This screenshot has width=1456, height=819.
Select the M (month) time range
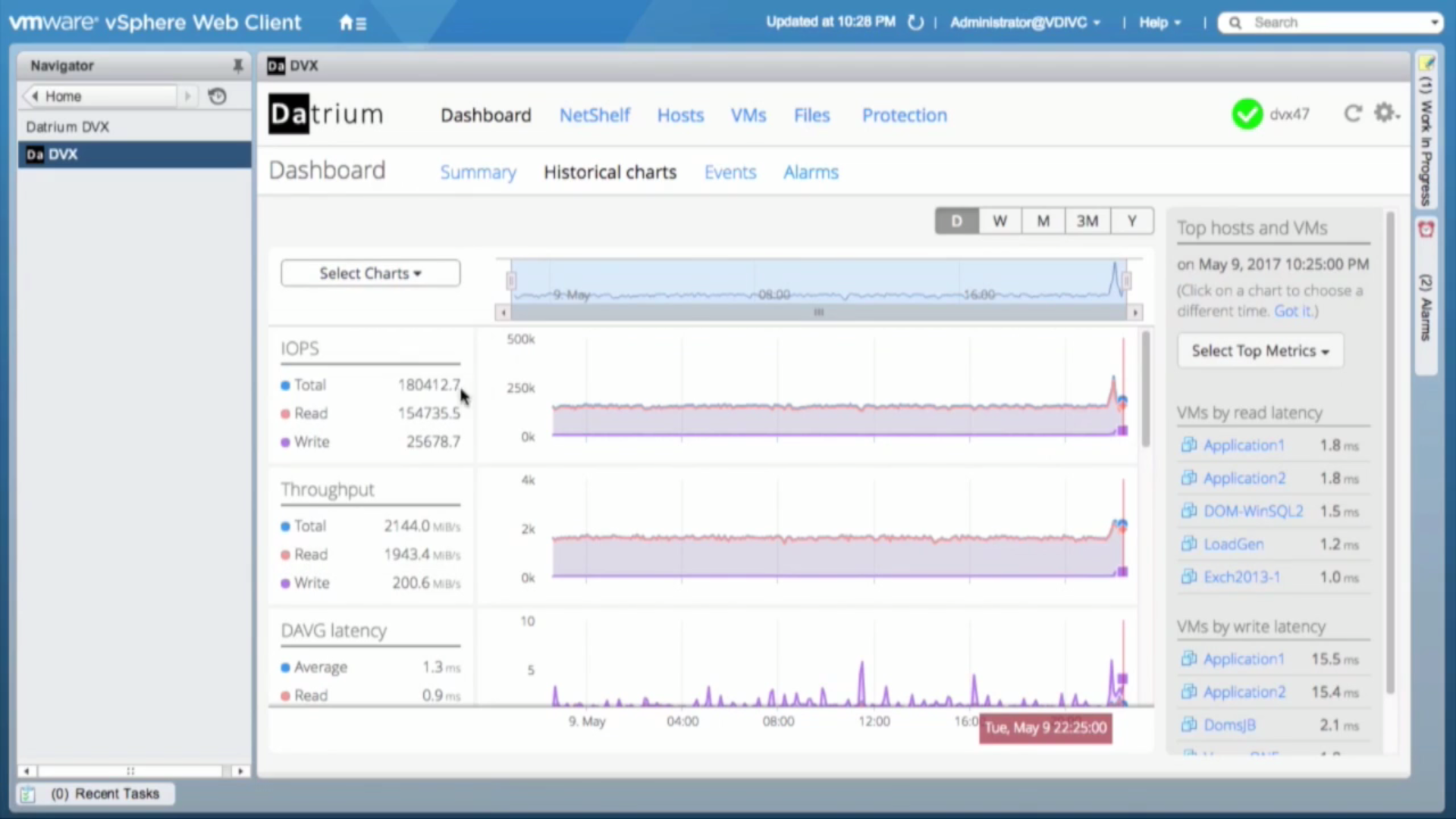coord(1043,221)
